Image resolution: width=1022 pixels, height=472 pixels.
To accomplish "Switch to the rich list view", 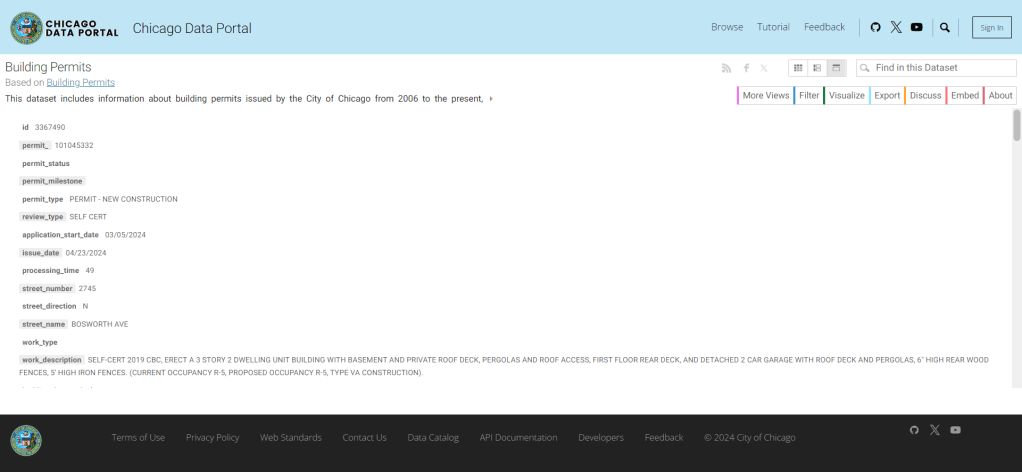I will [817, 68].
